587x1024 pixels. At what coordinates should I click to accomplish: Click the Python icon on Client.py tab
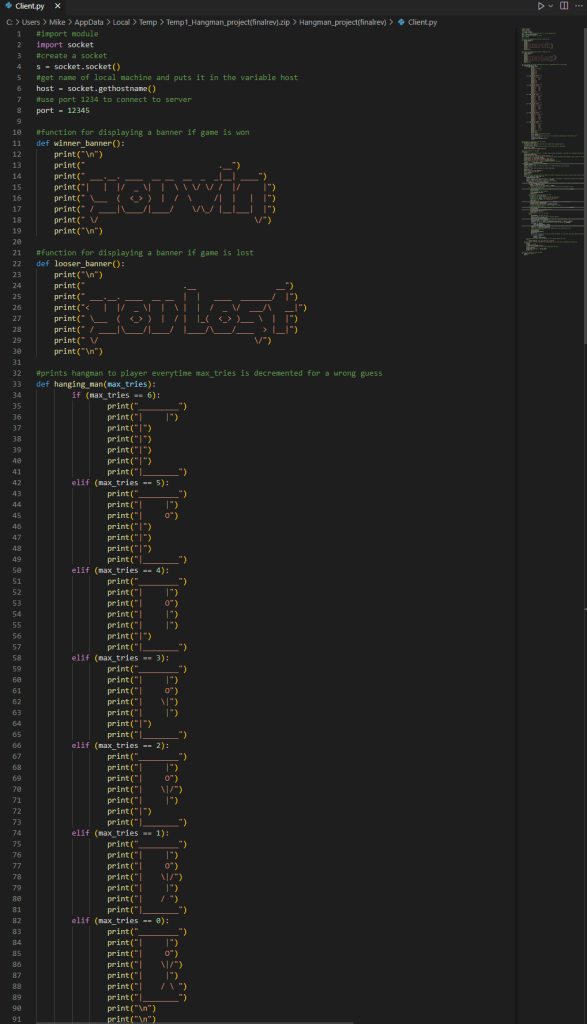8,6
